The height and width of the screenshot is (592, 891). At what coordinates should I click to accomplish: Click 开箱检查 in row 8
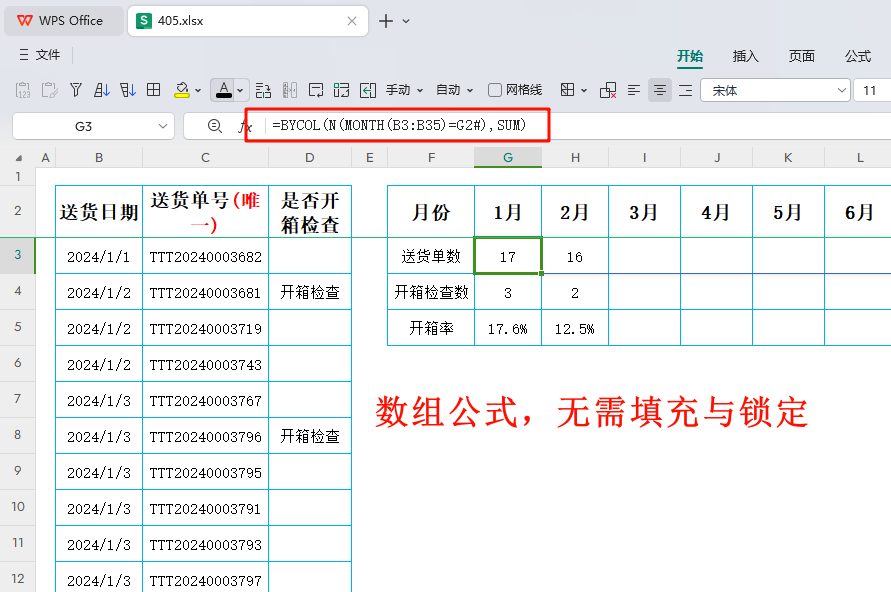310,436
